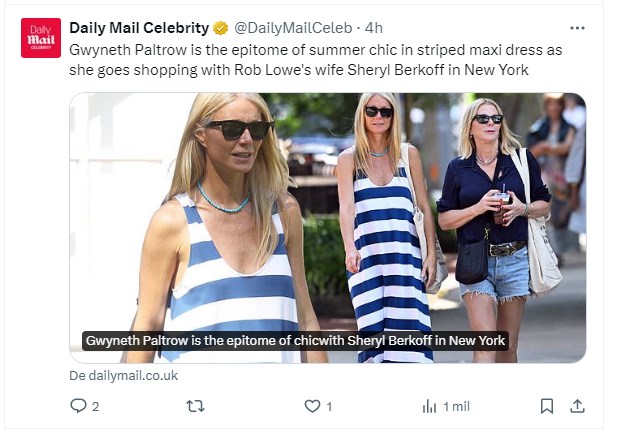Bookmark this post
This screenshot has height=431, width=620.
click(x=547, y=406)
